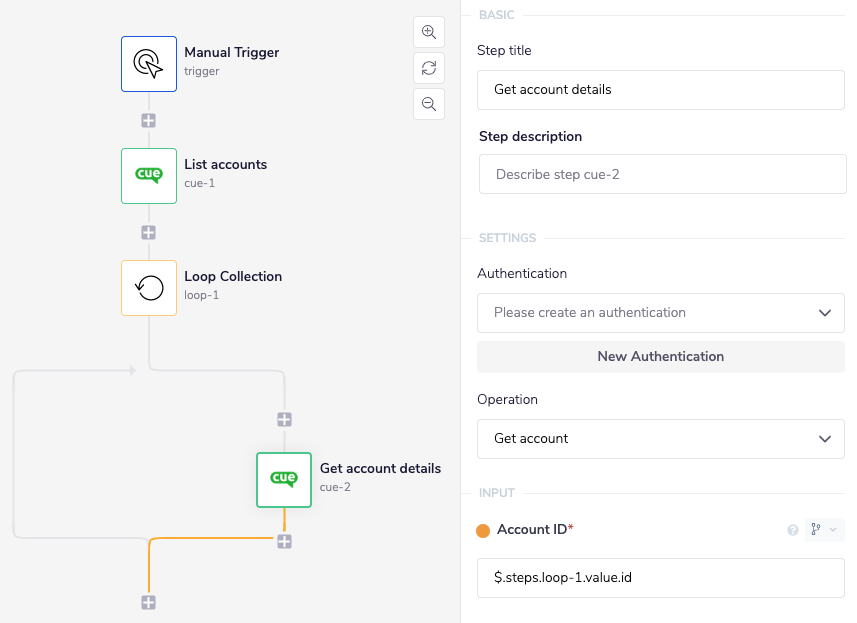Add step directly below Get account details
857x623 pixels.
coord(284,541)
